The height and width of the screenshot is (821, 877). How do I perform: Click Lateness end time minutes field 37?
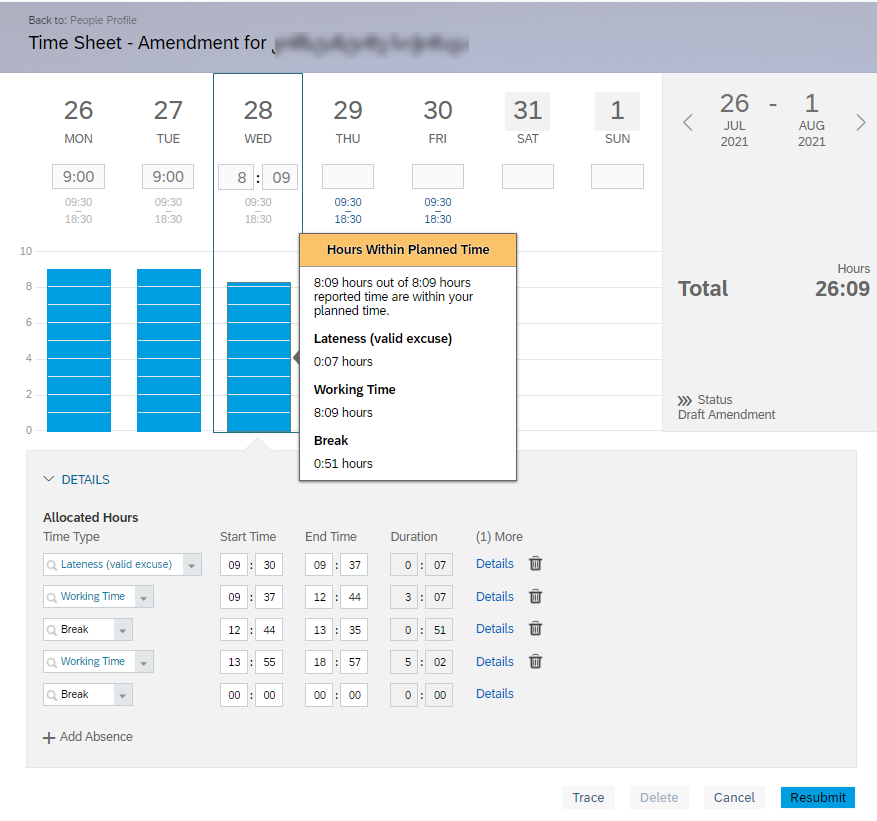tap(354, 565)
